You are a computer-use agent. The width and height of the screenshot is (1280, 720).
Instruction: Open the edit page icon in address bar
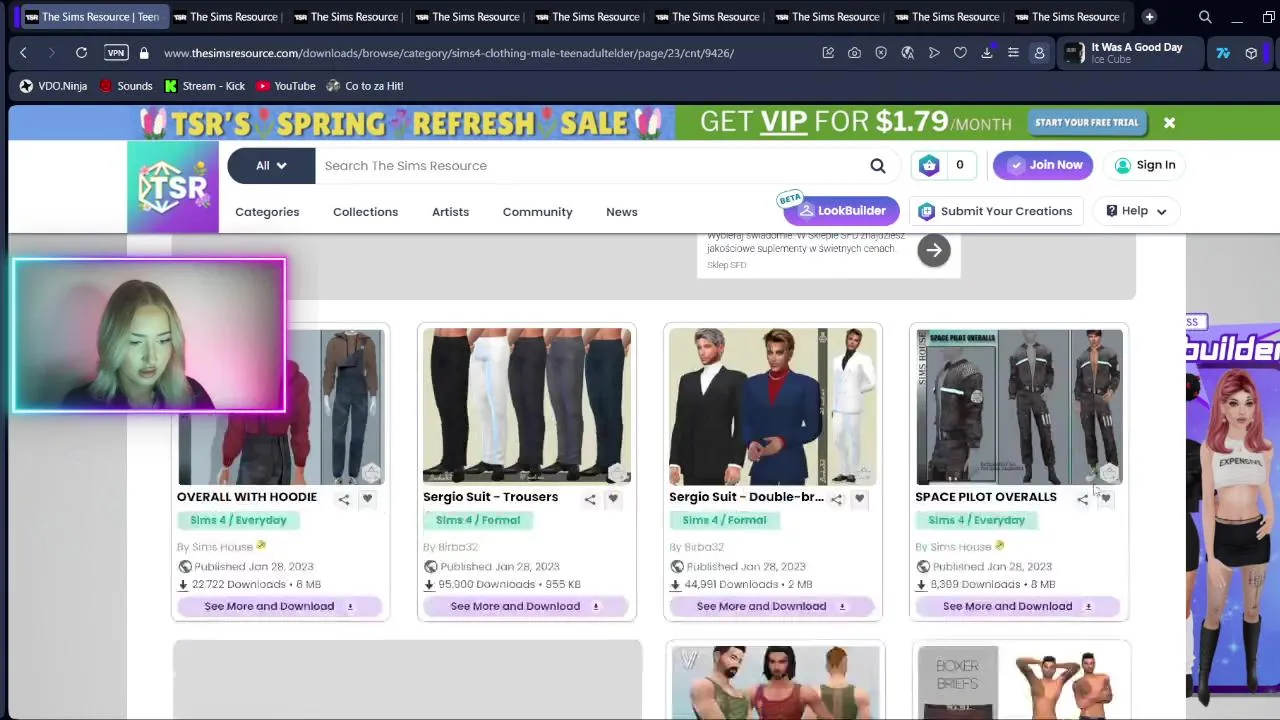(x=828, y=53)
